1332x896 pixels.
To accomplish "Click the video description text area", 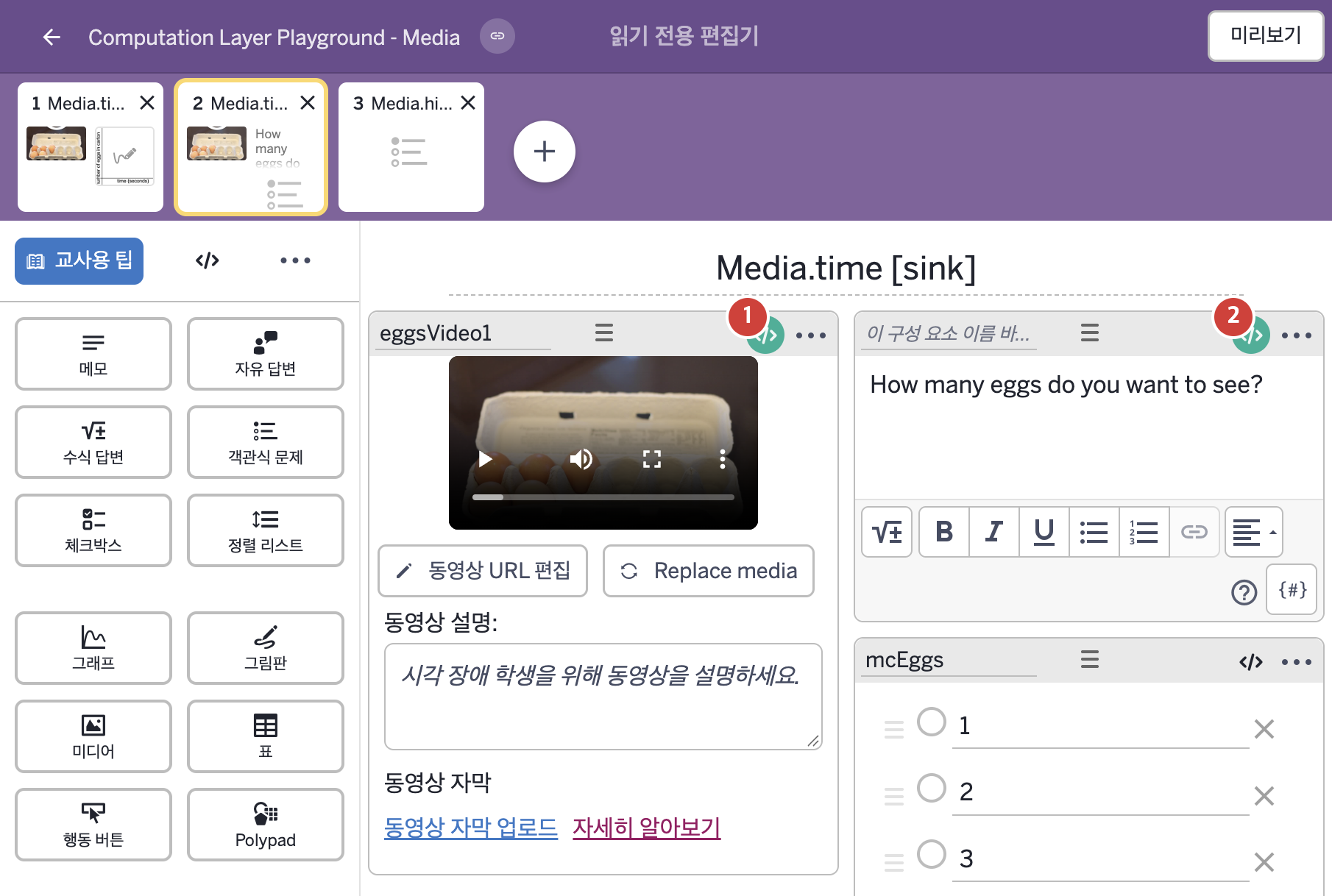I will click(603, 697).
